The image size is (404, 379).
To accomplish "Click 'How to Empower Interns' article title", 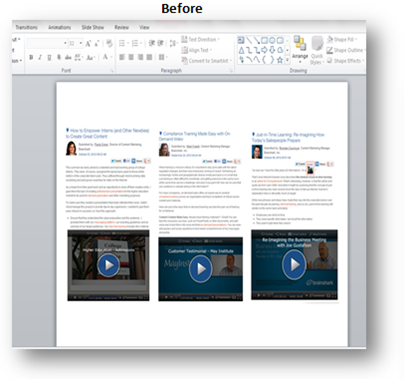I will click(107, 133).
